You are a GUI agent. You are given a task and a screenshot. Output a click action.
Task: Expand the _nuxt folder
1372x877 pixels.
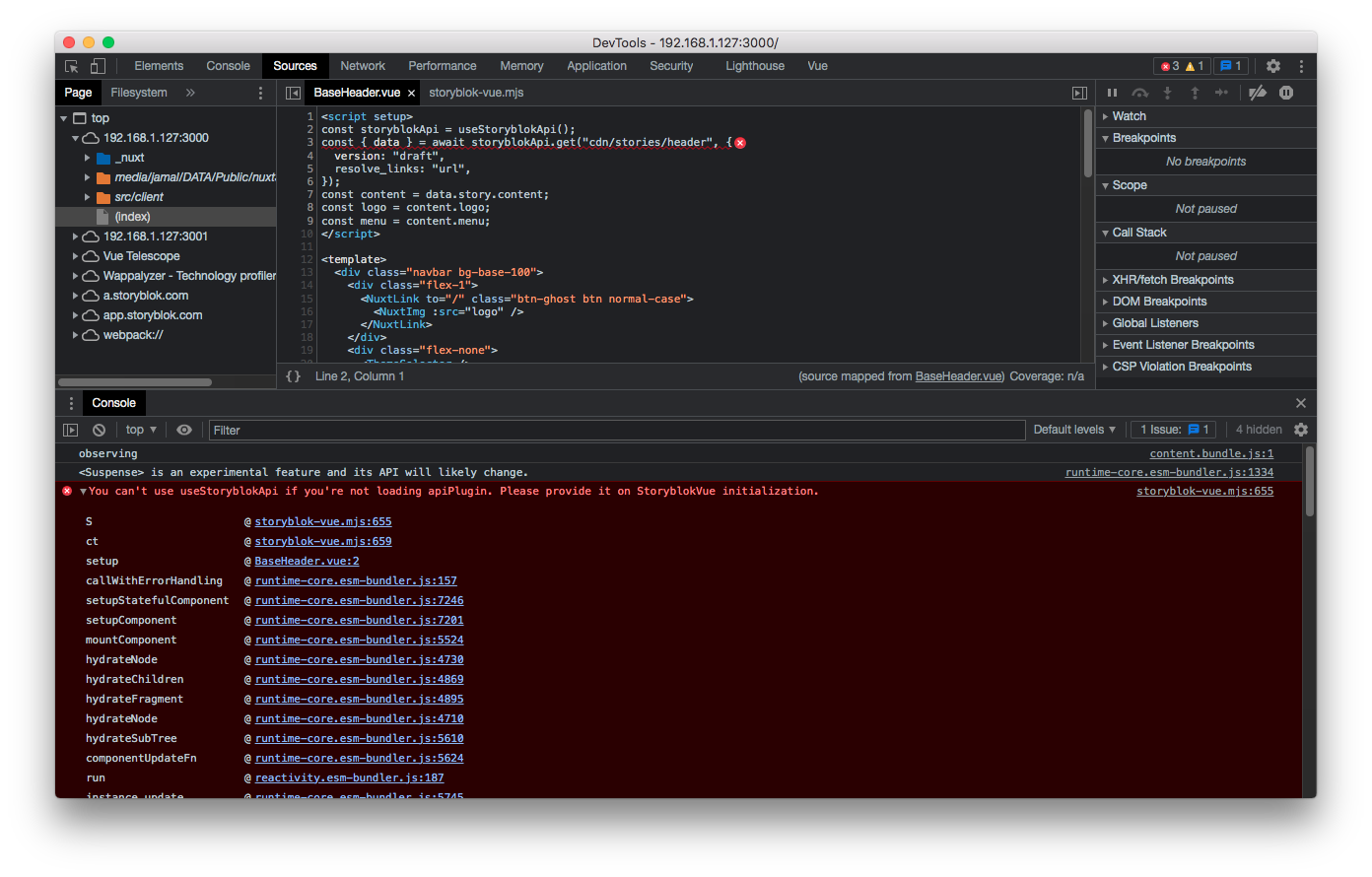tap(87, 158)
